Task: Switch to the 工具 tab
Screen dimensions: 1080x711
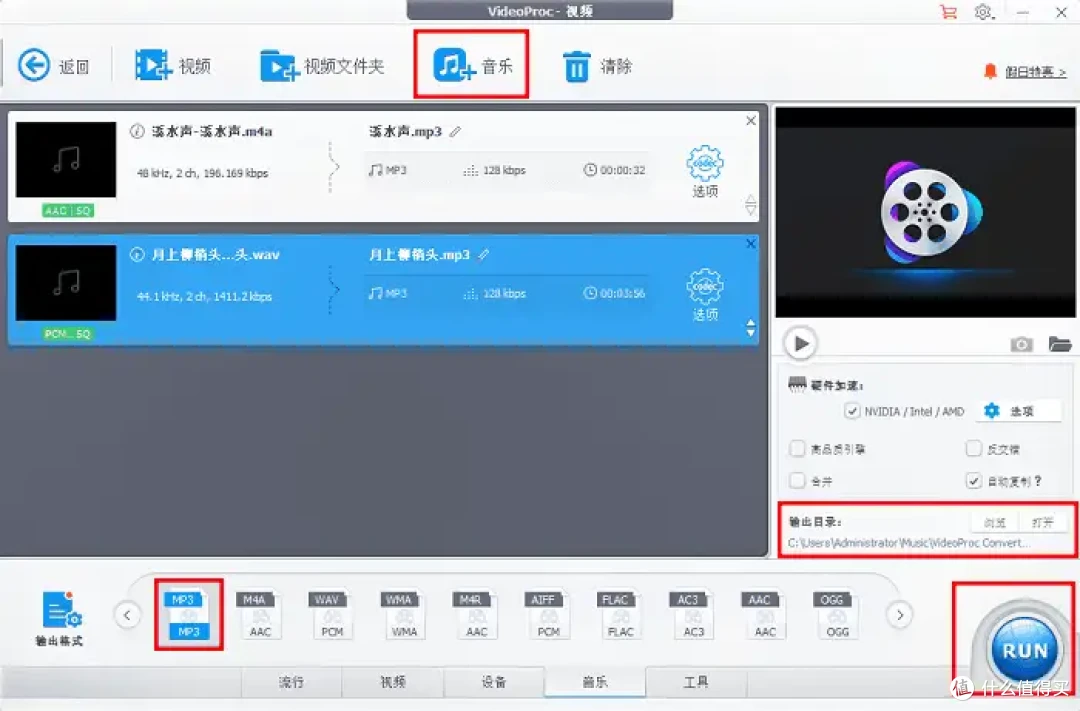Action: click(696, 682)
